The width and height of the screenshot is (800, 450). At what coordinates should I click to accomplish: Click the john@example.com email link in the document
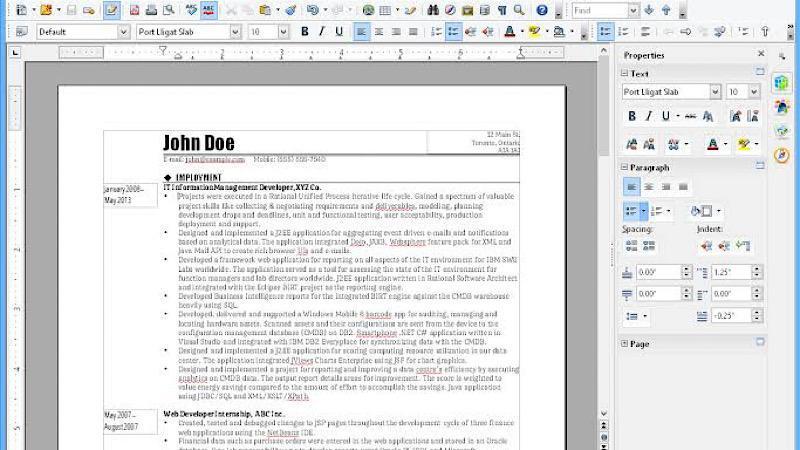click(x=215, y=160)
